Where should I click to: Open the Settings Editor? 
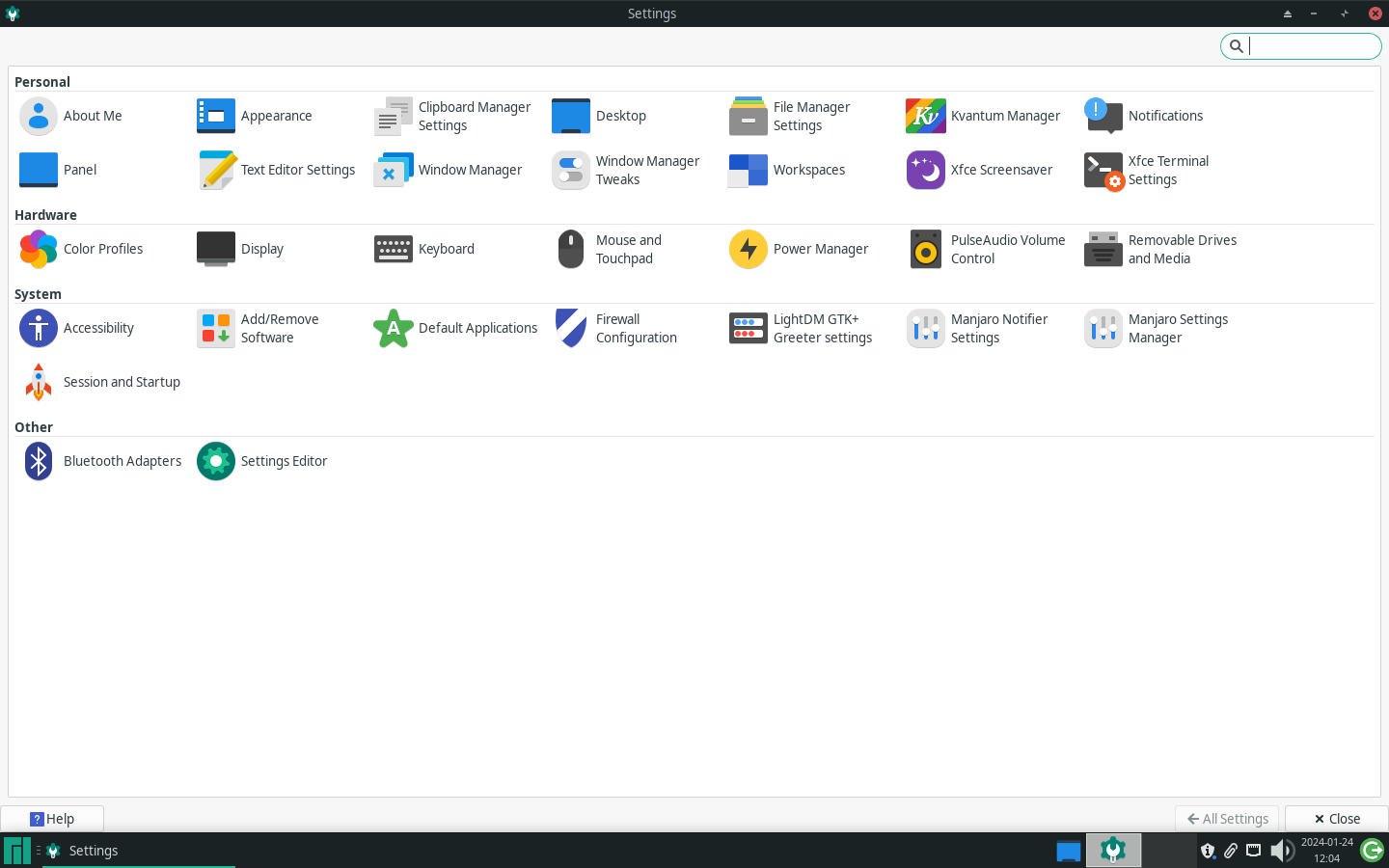pyautogui.click(x=284, y=461)
